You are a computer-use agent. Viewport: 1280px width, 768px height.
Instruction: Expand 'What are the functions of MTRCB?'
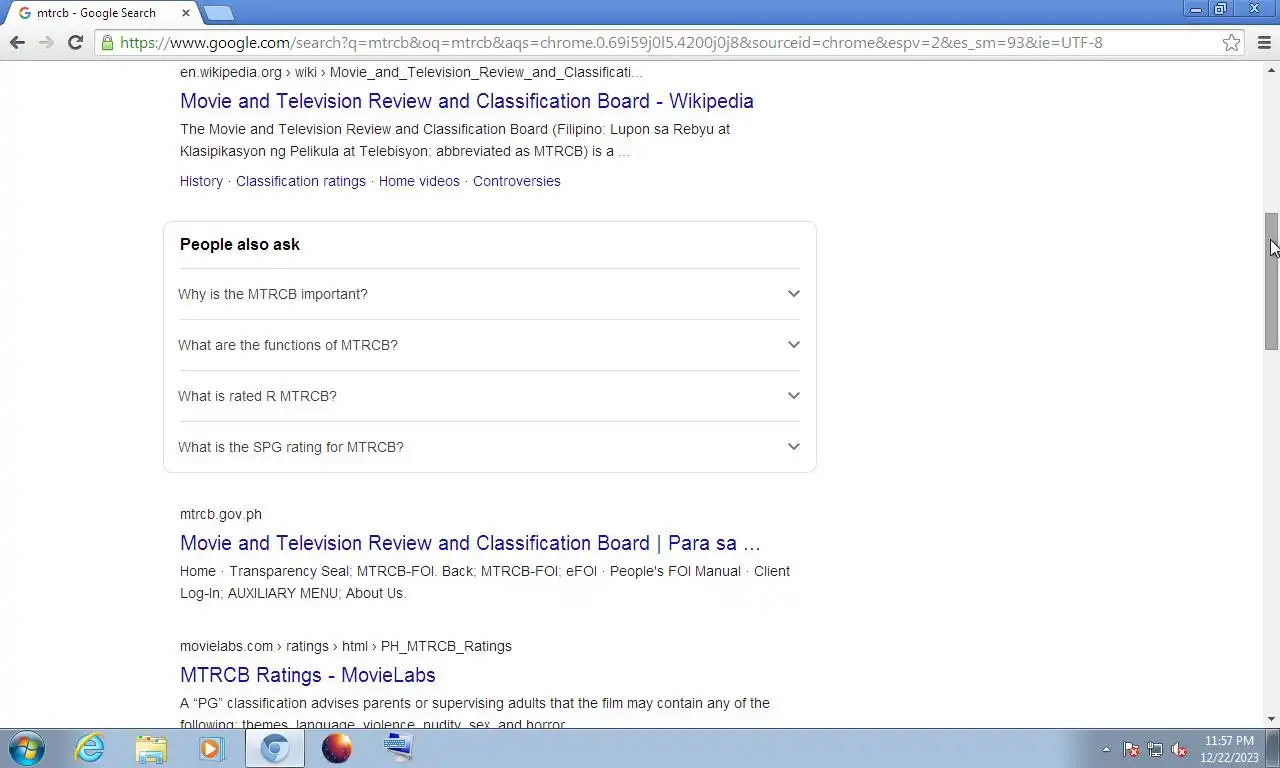click(489, 345)
